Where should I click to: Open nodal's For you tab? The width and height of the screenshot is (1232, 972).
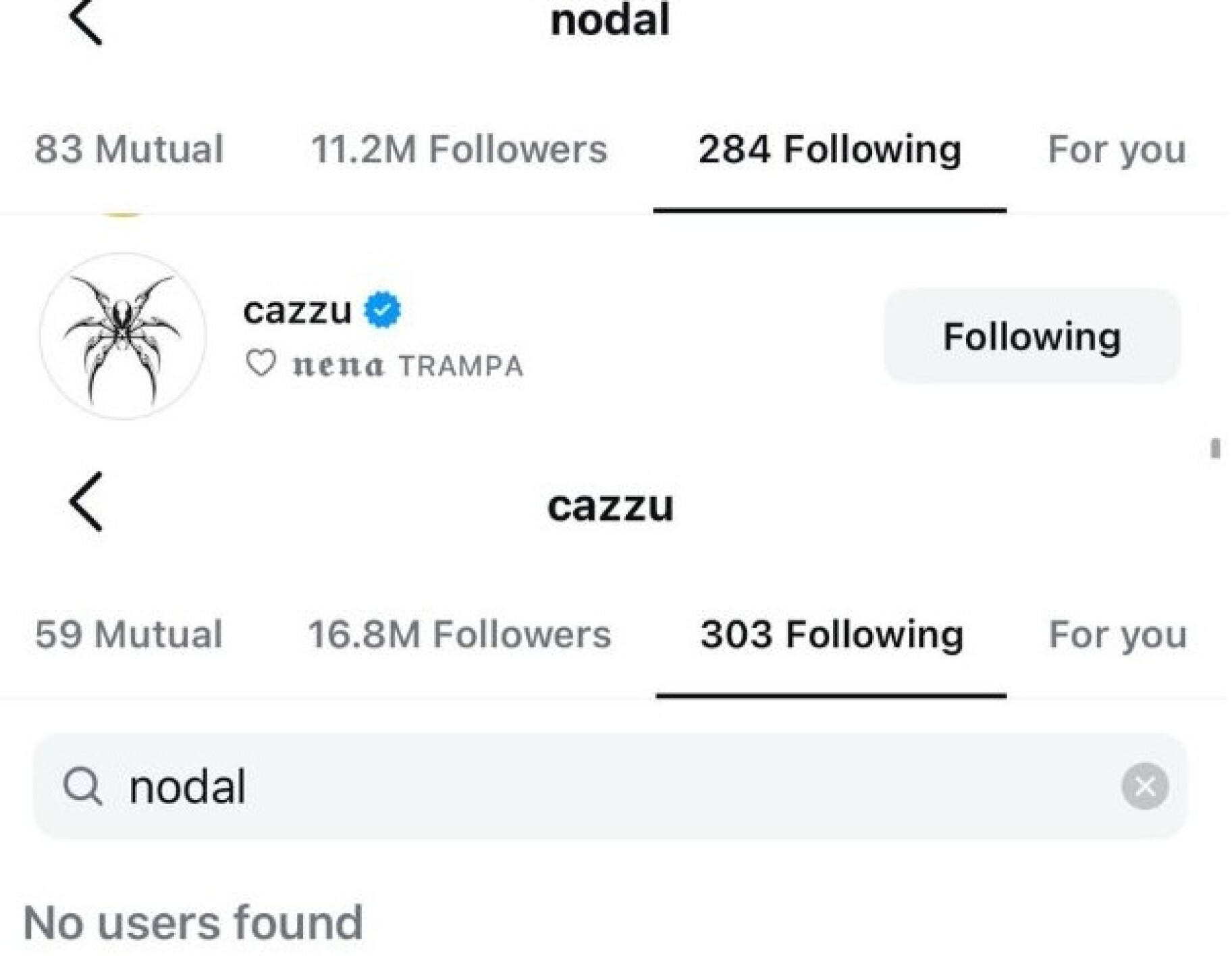1117,149
